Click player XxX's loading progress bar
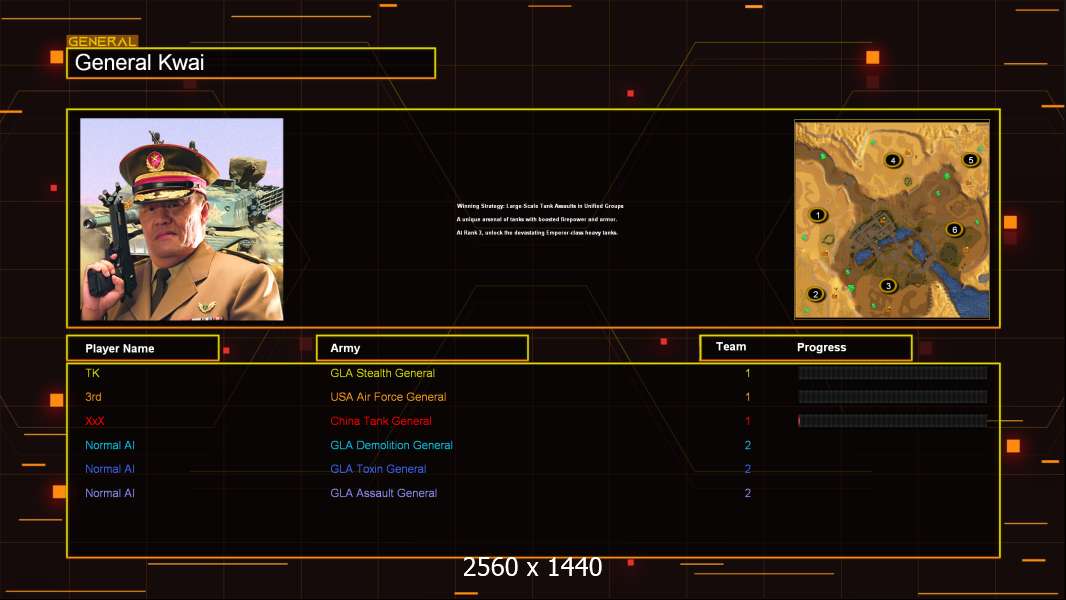 pyautogui.click(x=892, y=421)
